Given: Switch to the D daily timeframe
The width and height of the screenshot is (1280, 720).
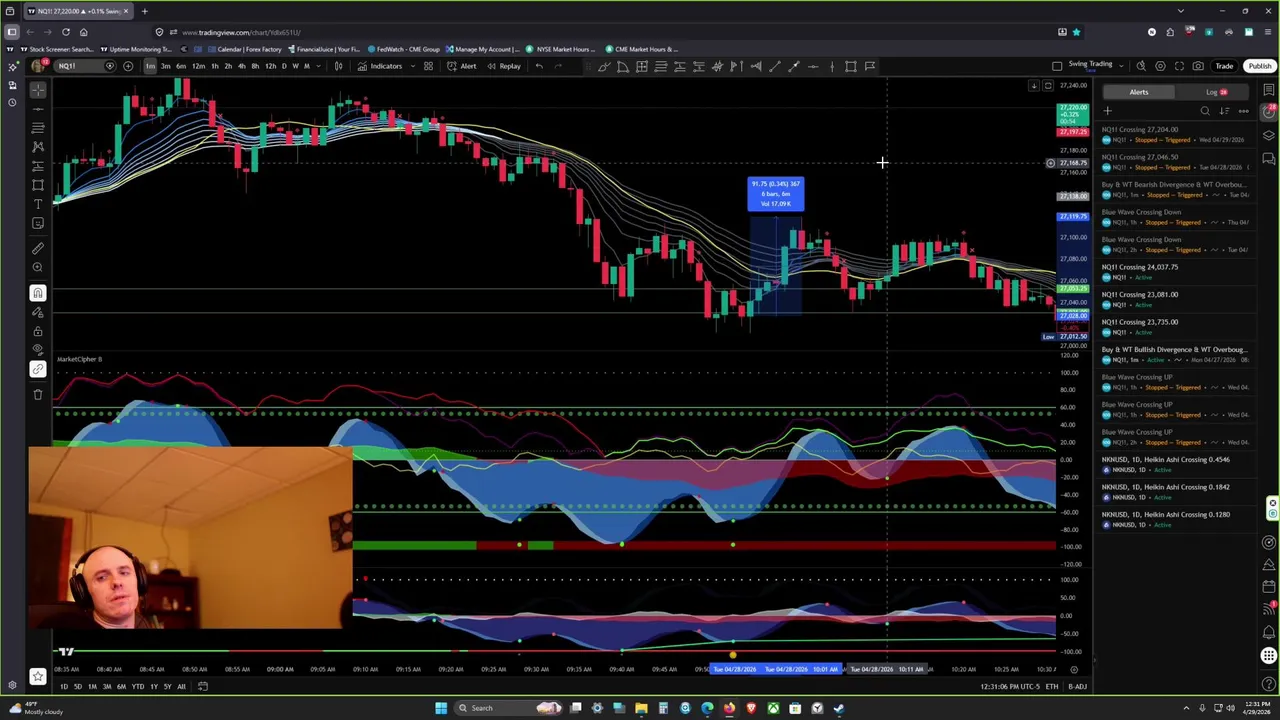Looking at the screenshot, I should click(284, 66).
